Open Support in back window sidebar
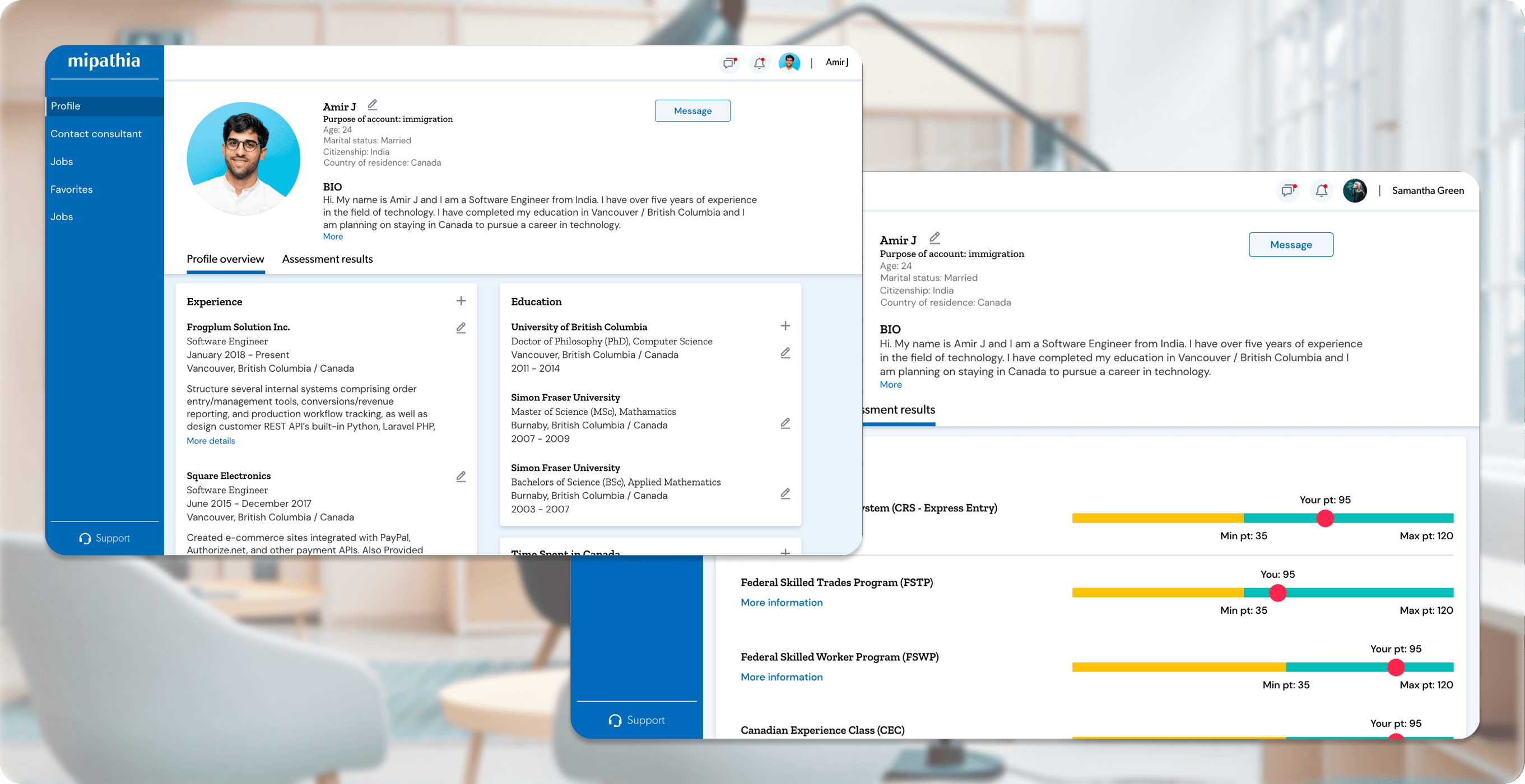Viewport: 1525px width, 784px height. pos(637,720)
